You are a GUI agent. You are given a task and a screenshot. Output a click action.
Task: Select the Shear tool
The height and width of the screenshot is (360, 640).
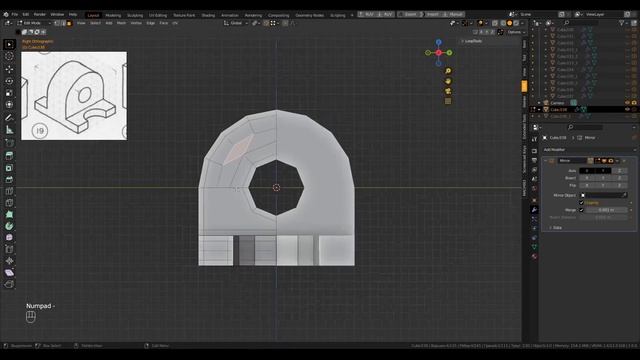click(x=9, y=272)
